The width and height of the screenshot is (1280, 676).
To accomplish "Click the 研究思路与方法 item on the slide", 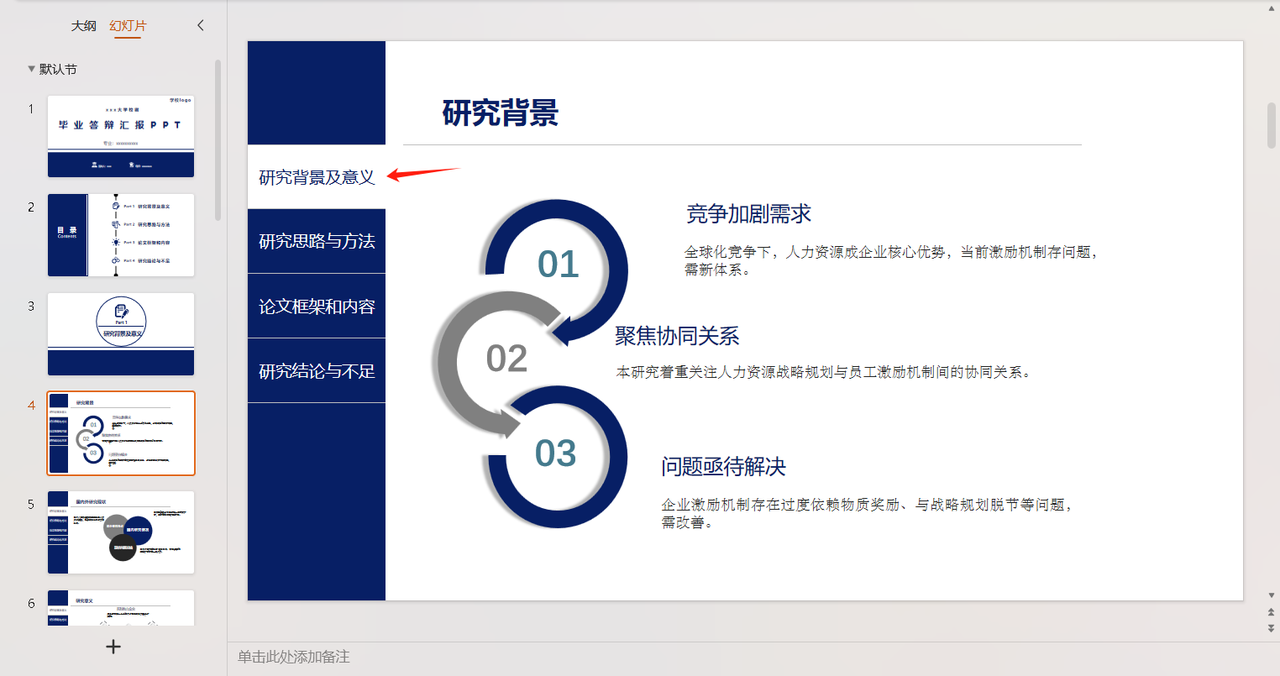I will coord(316,240).
